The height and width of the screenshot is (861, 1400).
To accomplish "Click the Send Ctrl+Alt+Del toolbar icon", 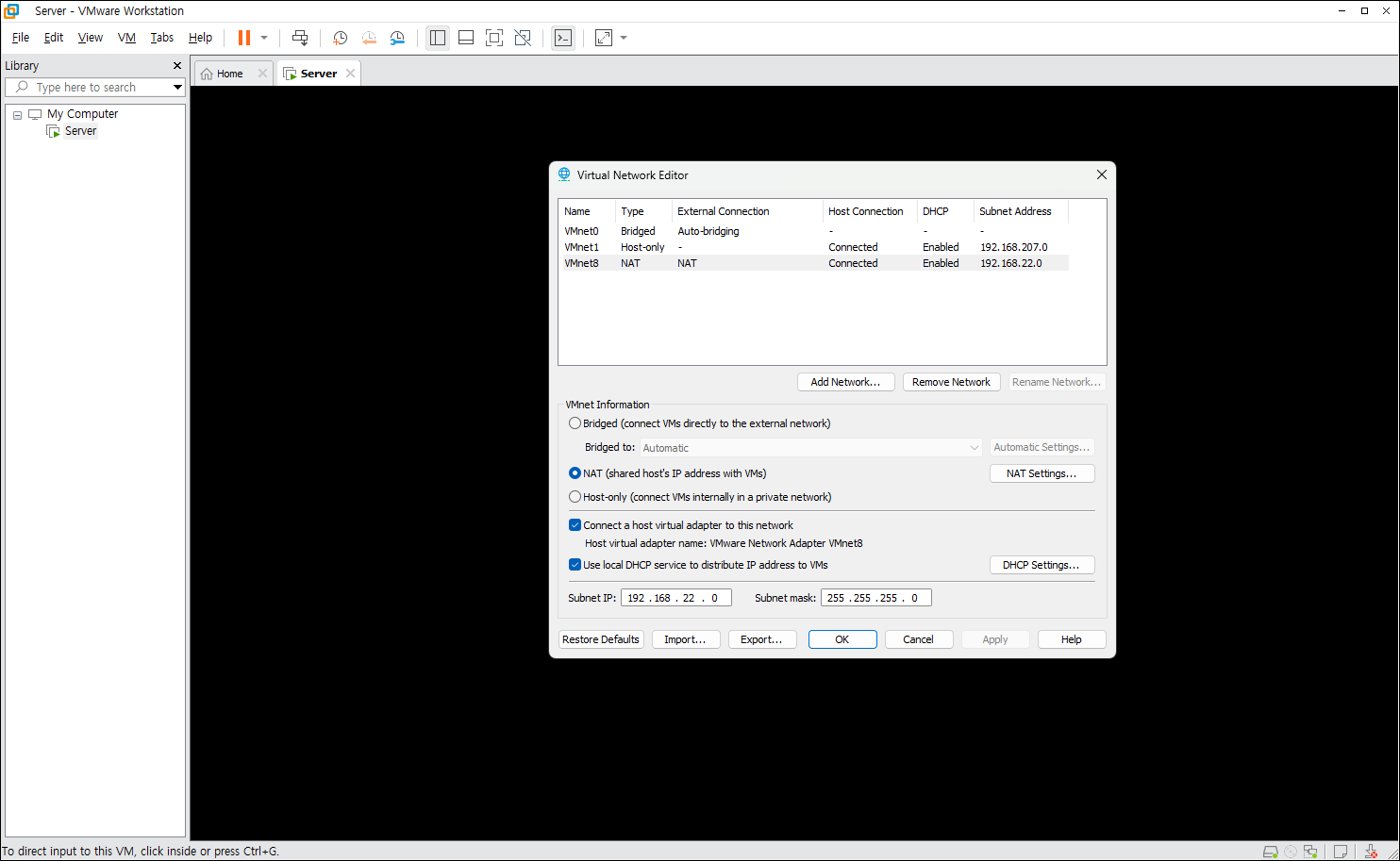I will (300, 38).
